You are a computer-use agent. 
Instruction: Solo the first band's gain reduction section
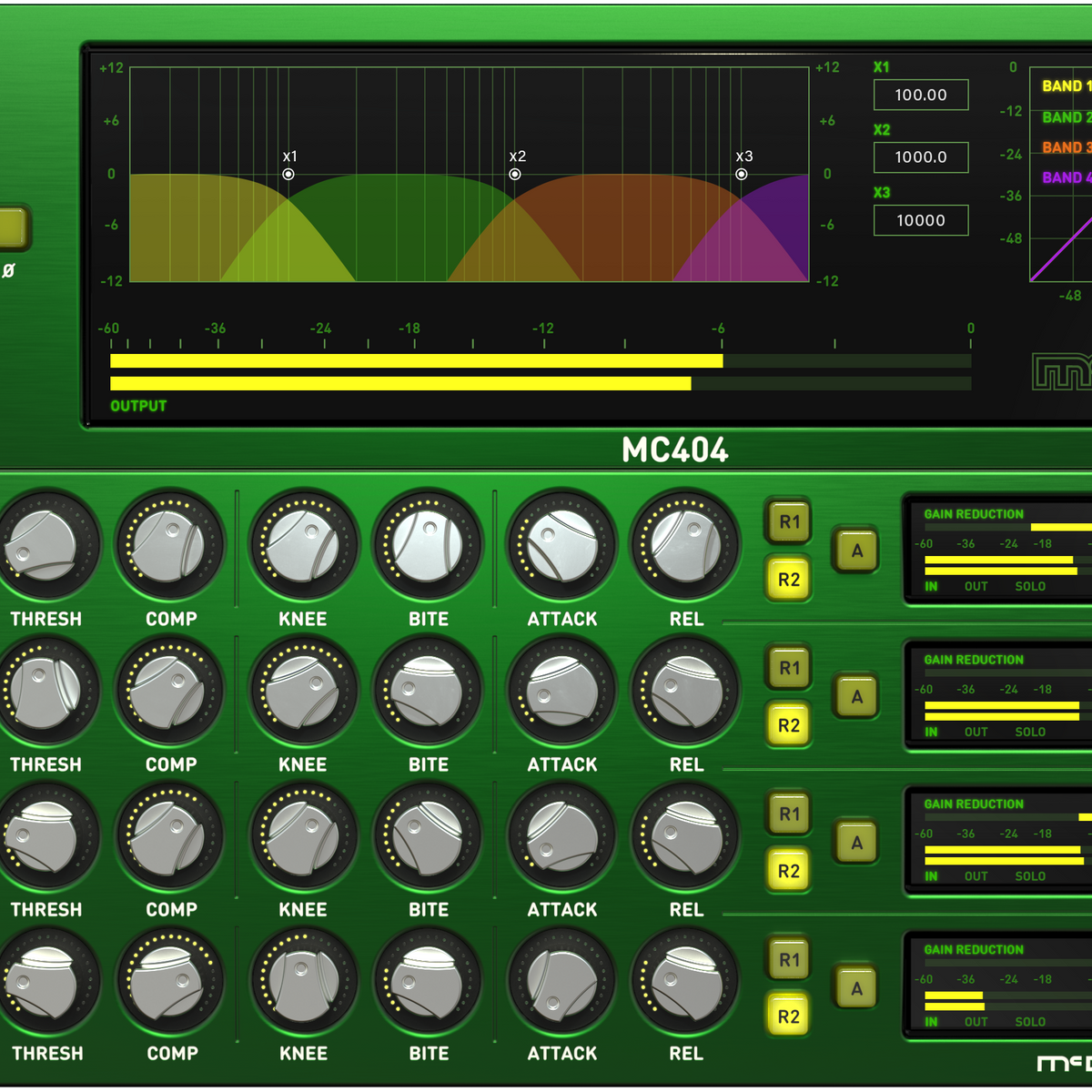click(1030, 587)
